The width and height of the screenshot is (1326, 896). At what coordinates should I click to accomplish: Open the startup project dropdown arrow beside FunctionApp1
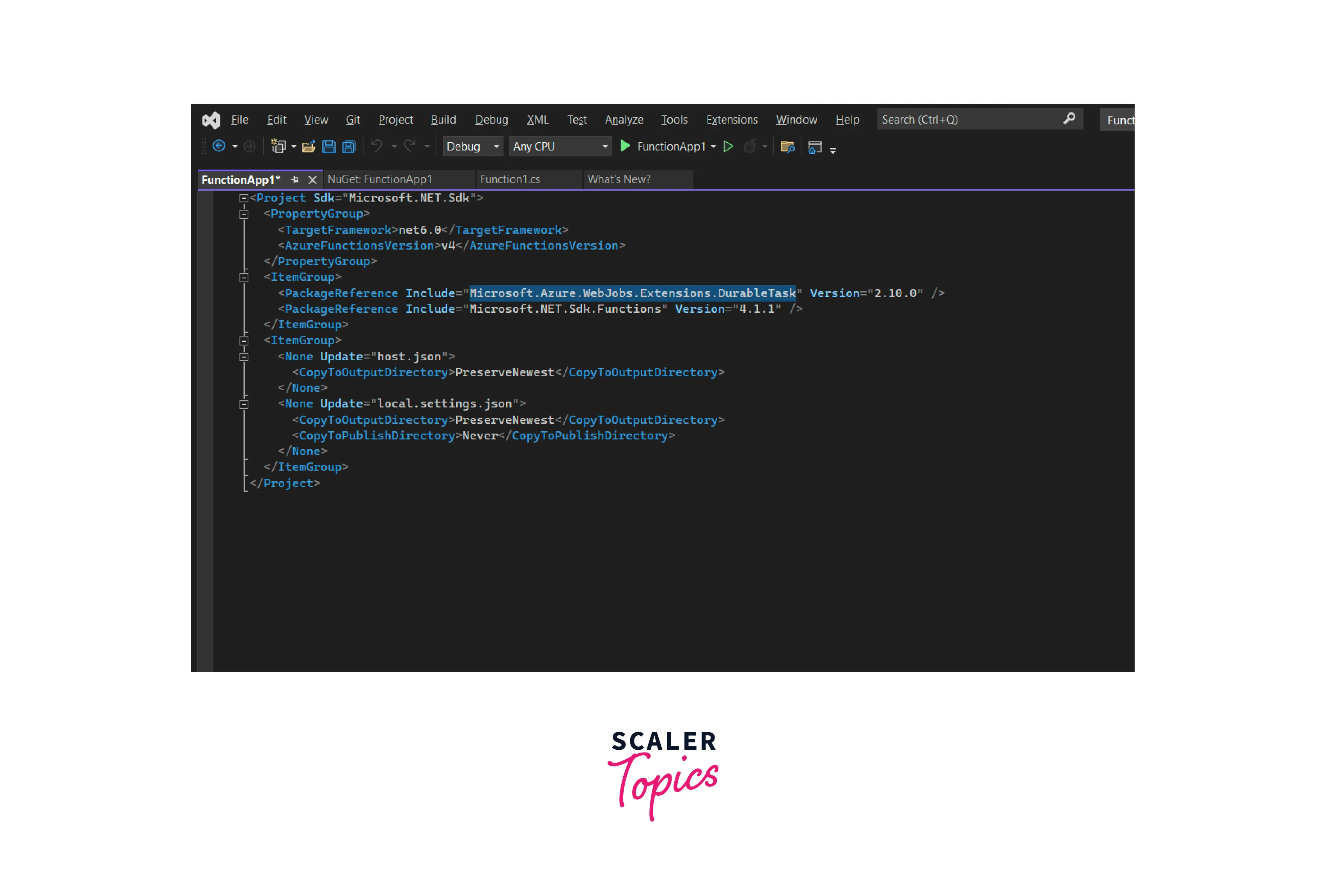click(713, 147)
